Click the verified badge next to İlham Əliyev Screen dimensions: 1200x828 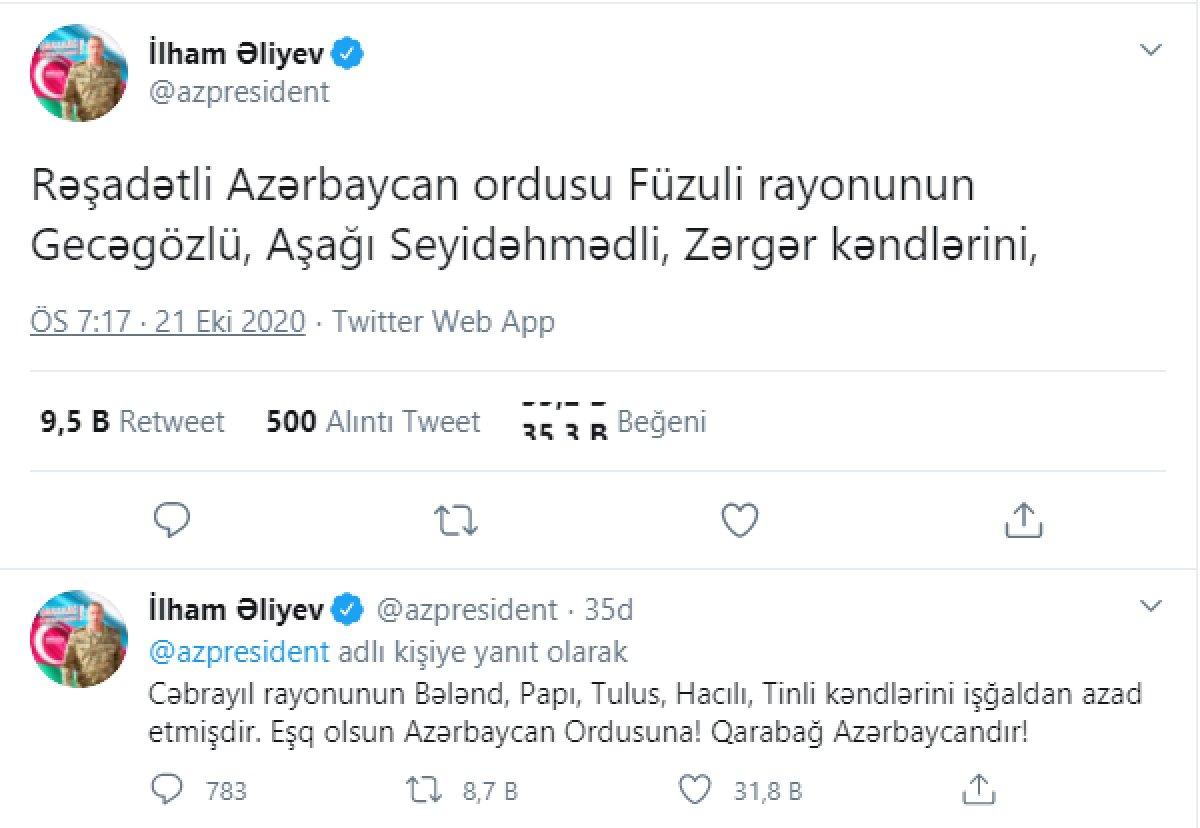click(x=347, y=55)
